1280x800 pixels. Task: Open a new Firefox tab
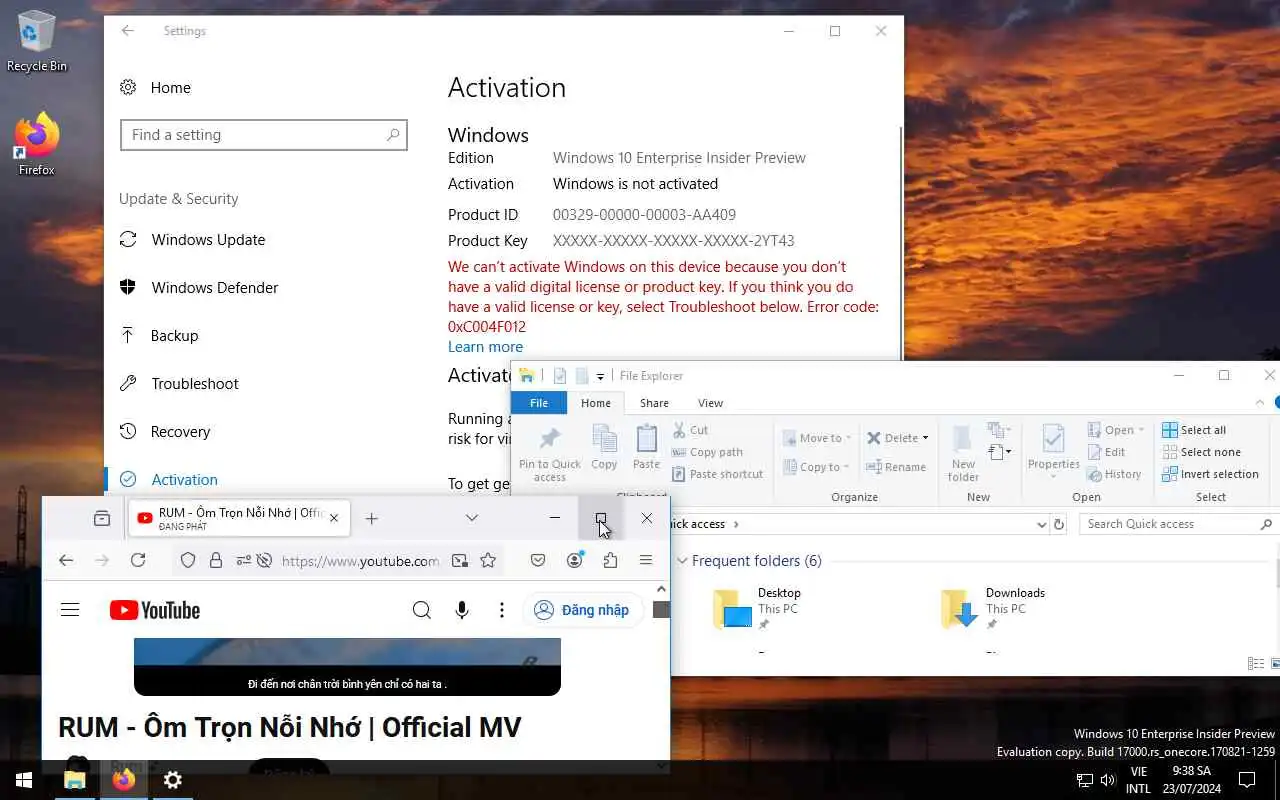[x=372, y=518]
